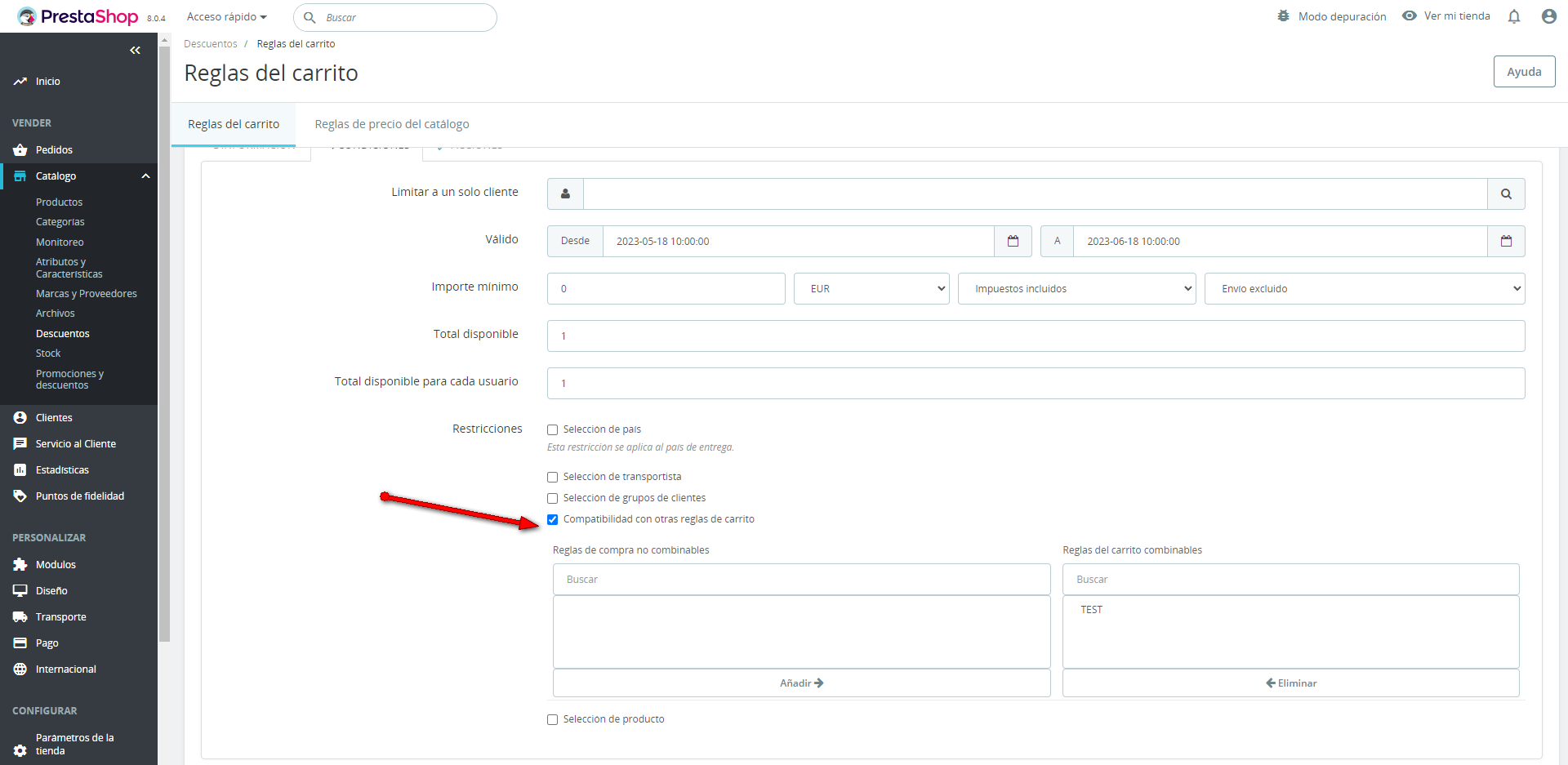Open the notifications bell
The height and width of the screenshot is (765, 1568).
(1514, 16)
